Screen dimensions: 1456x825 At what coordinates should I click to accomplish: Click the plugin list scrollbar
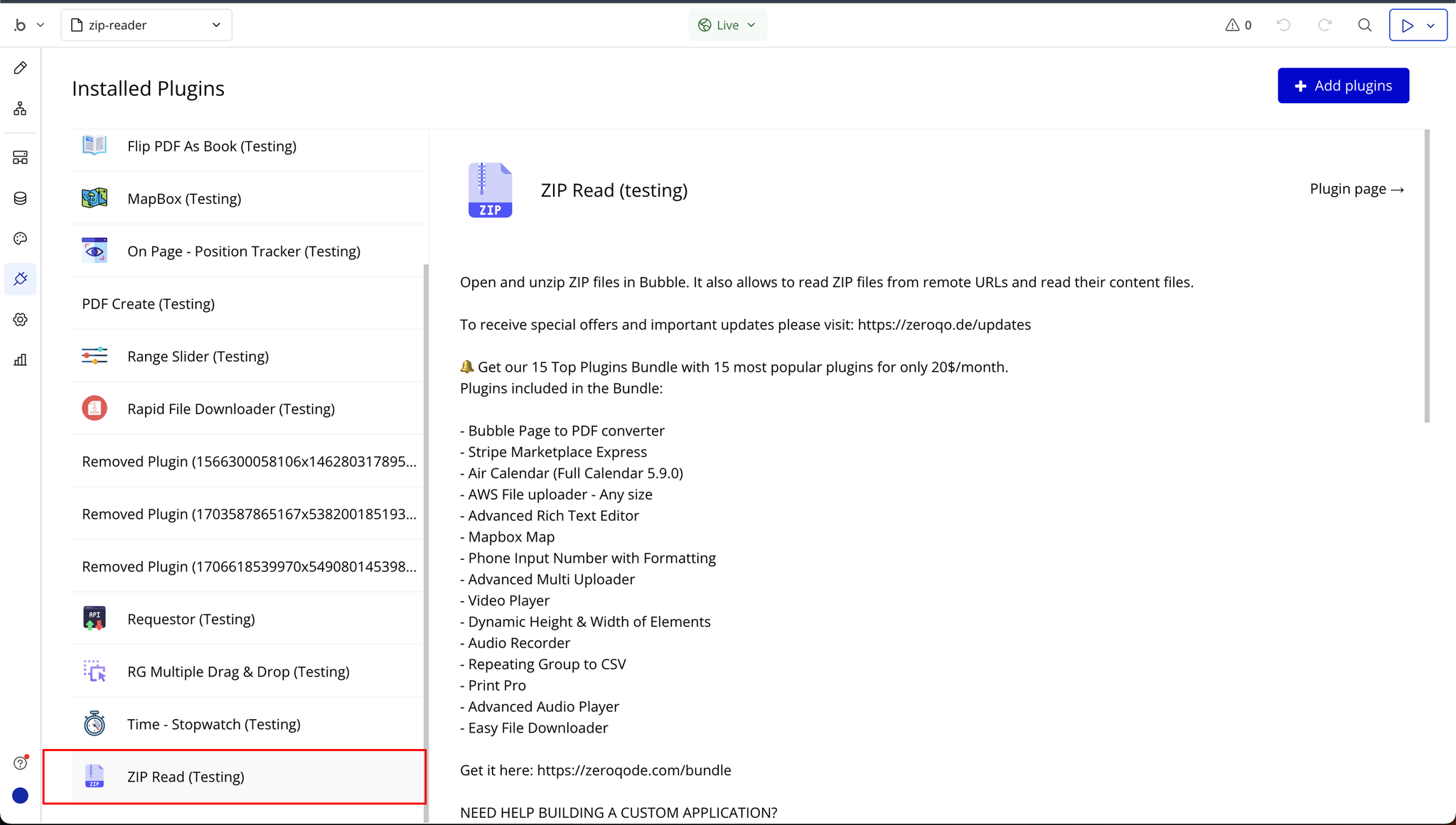point(426,540)
